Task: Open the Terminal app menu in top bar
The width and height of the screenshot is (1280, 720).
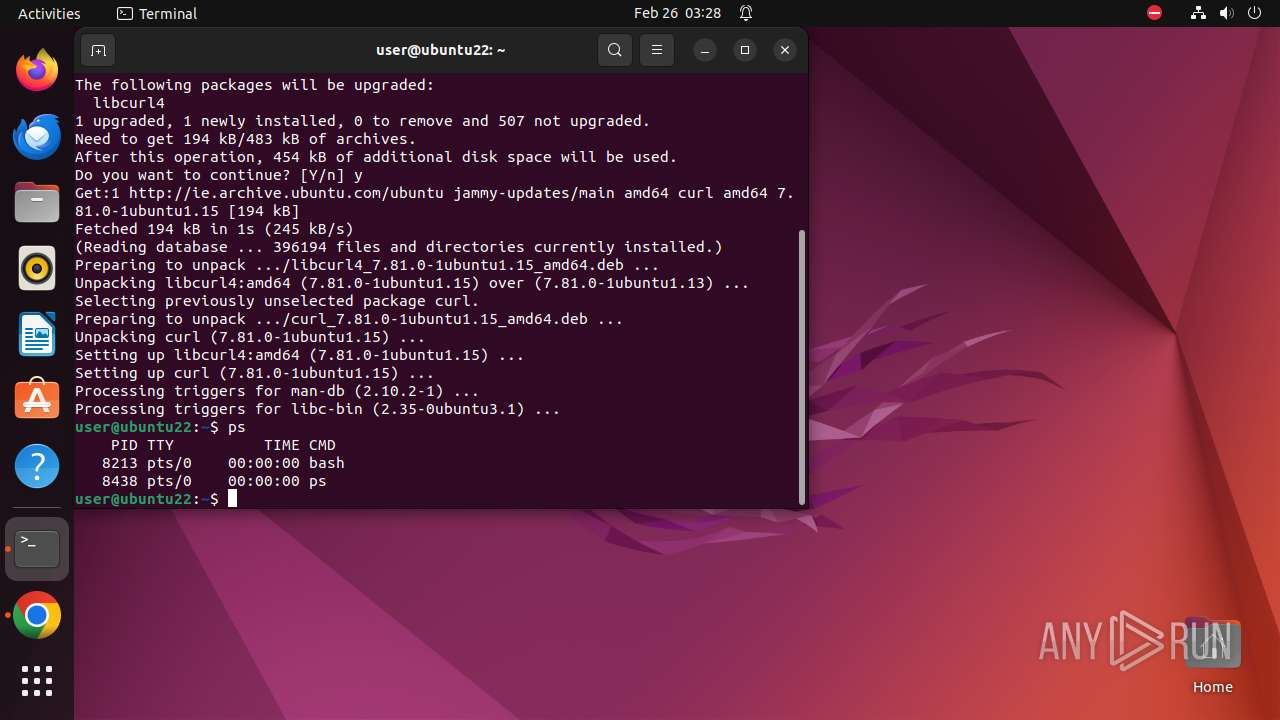Action: (157, 13)
